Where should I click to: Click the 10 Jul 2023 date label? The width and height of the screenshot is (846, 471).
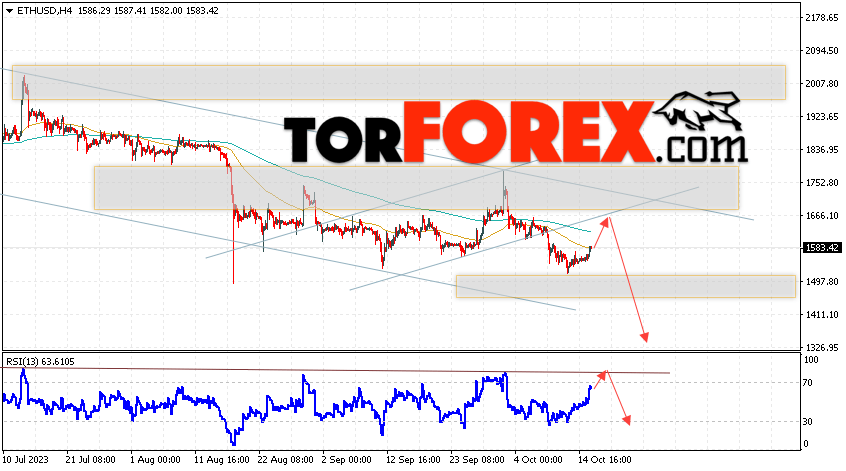click(x=25, y=460)
